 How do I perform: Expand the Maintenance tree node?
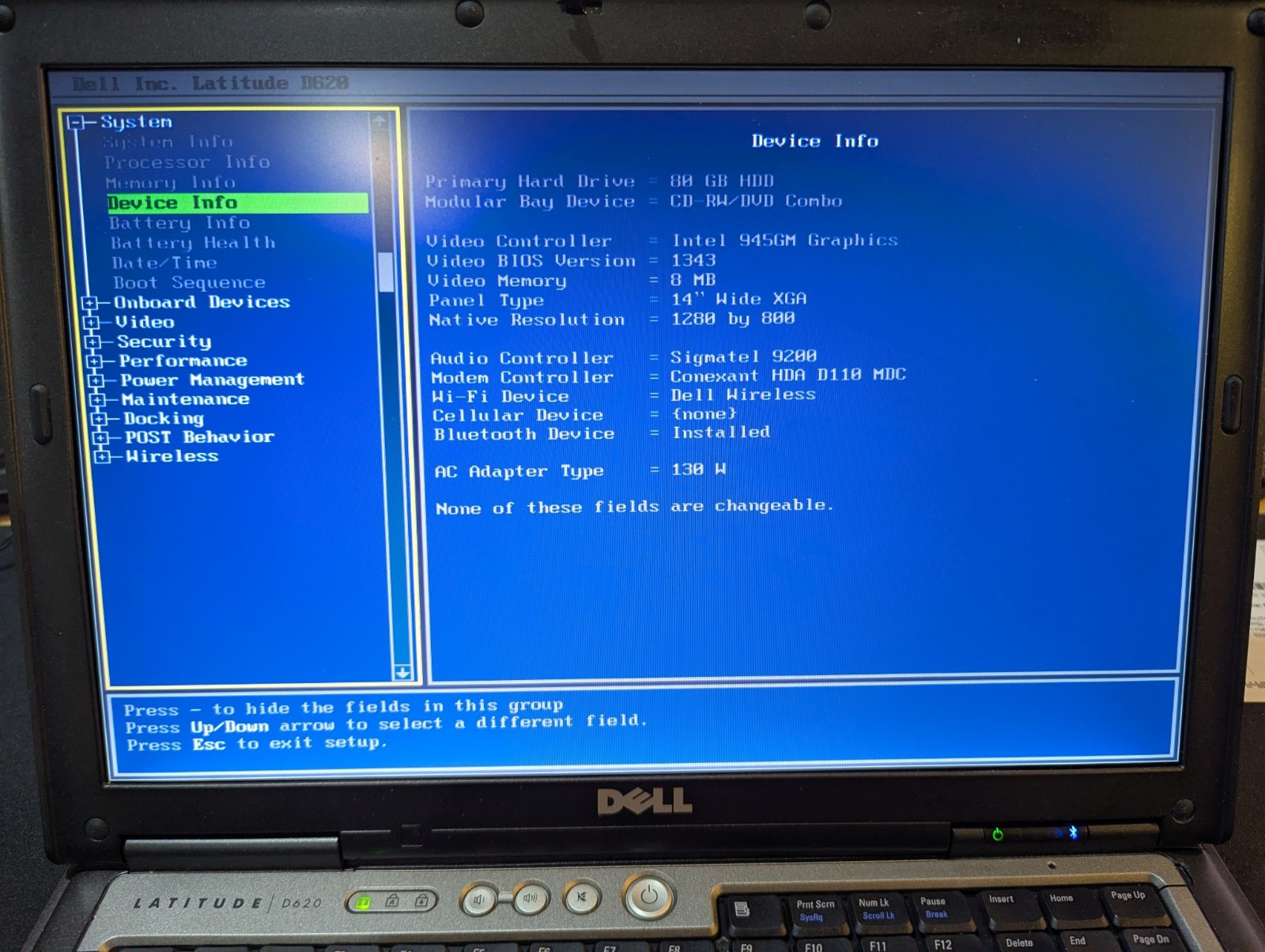click(98, 400)
